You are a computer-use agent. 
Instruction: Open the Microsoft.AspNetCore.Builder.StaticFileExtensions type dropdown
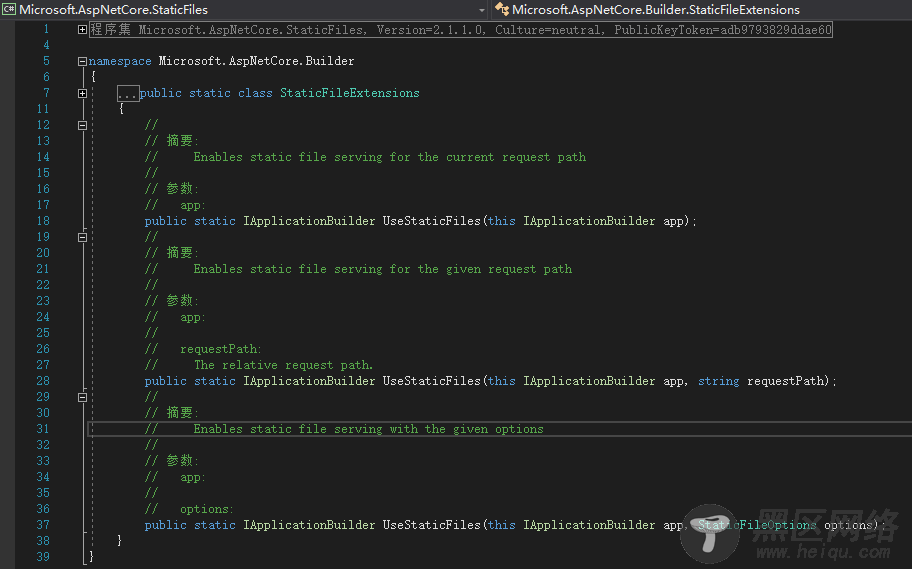pos(703,9)
